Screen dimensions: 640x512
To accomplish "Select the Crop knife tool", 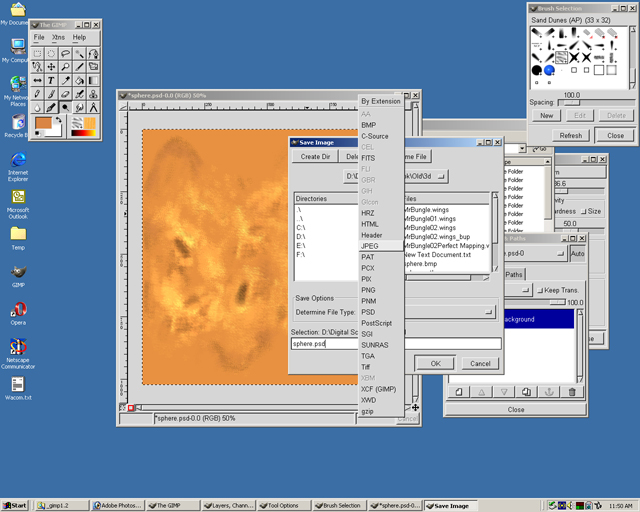I will point(79,67).
